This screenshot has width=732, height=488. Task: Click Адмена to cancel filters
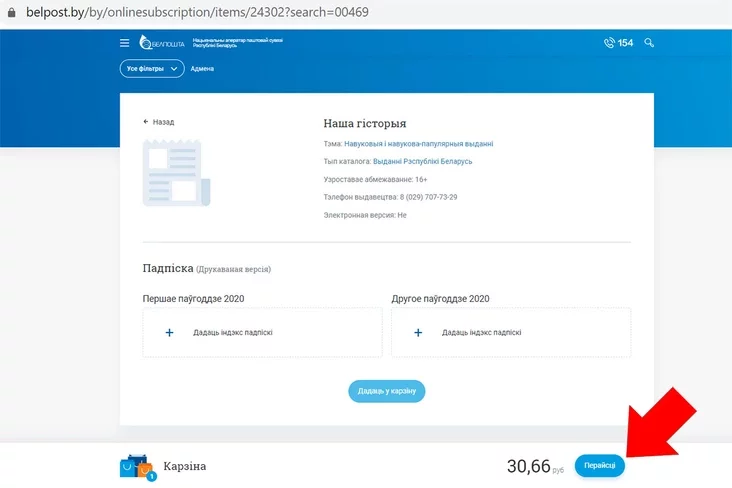pyautogui.click(x=202, y=69)
